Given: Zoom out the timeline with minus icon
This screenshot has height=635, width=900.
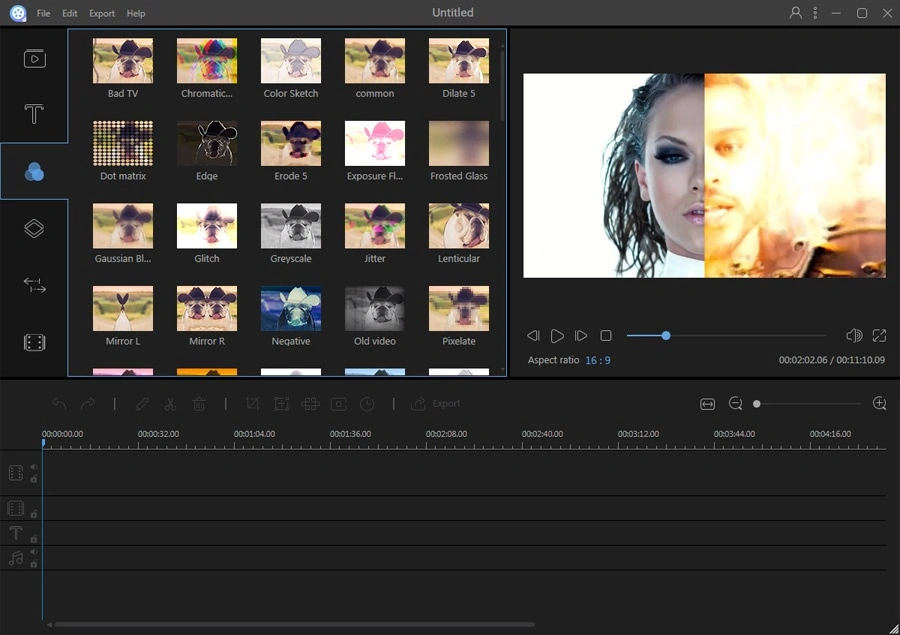Looking at the screenshot, I should pyautogui.click(x=736, y=404).
